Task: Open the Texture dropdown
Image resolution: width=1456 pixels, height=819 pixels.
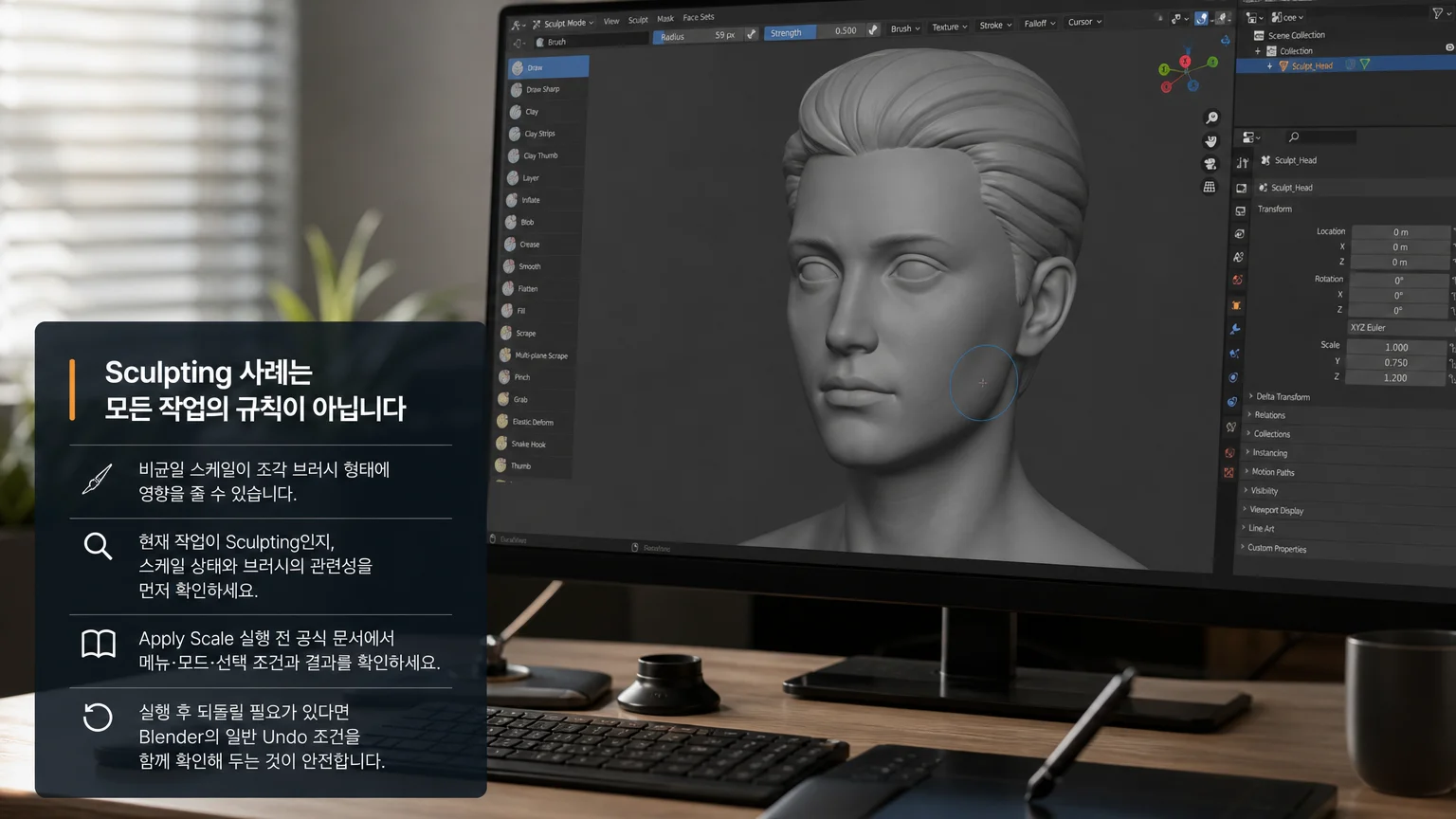Action: point(949,27)
